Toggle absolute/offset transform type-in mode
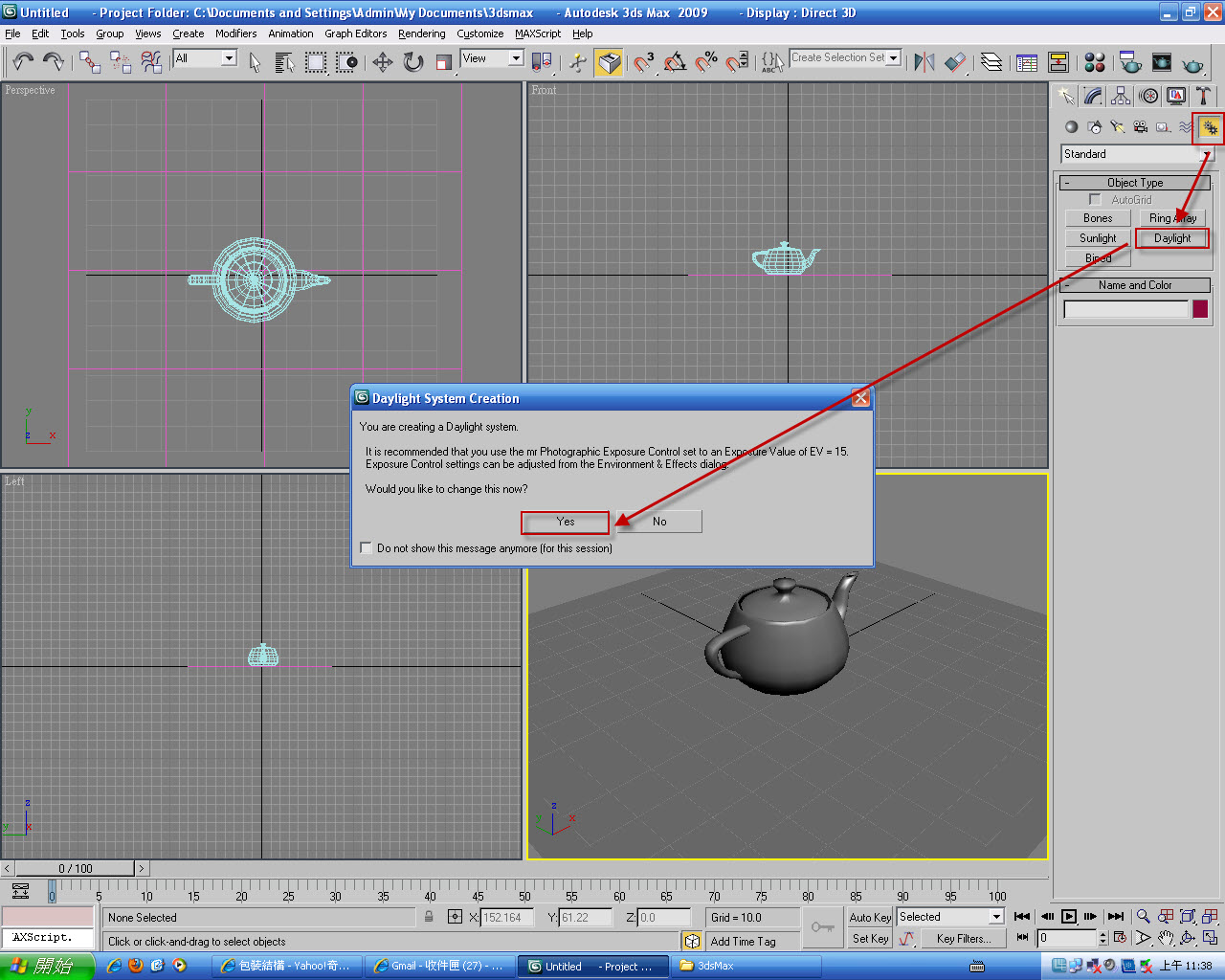1225x980 pixels. (455, 917)
